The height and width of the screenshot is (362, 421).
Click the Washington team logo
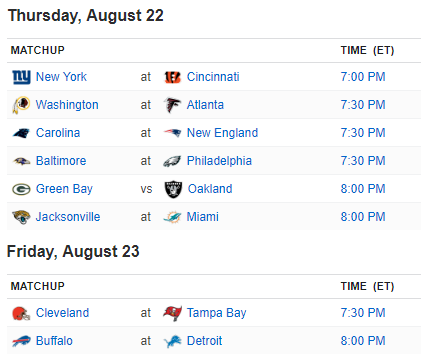pyautogui.click(x=21, y=105)
